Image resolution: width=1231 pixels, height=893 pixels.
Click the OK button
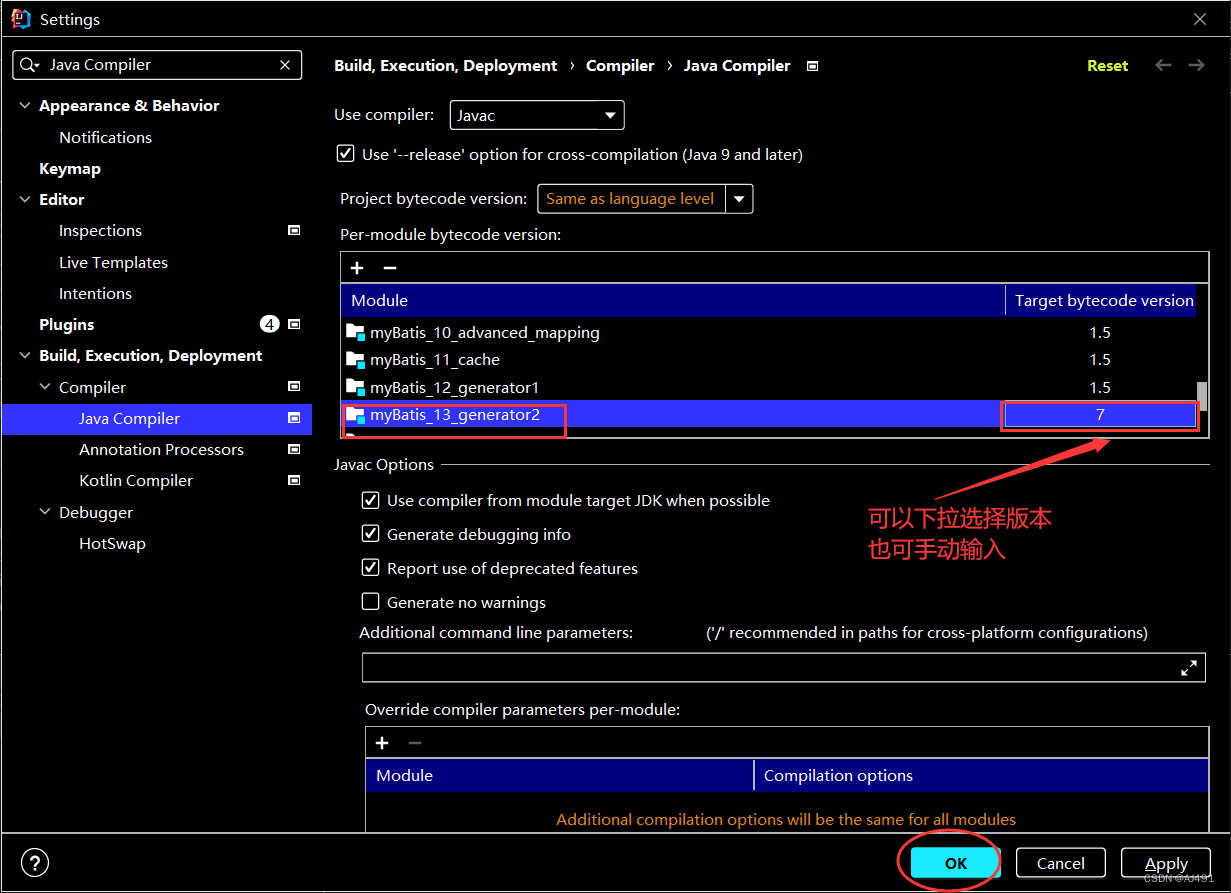(x=956, y=863)
